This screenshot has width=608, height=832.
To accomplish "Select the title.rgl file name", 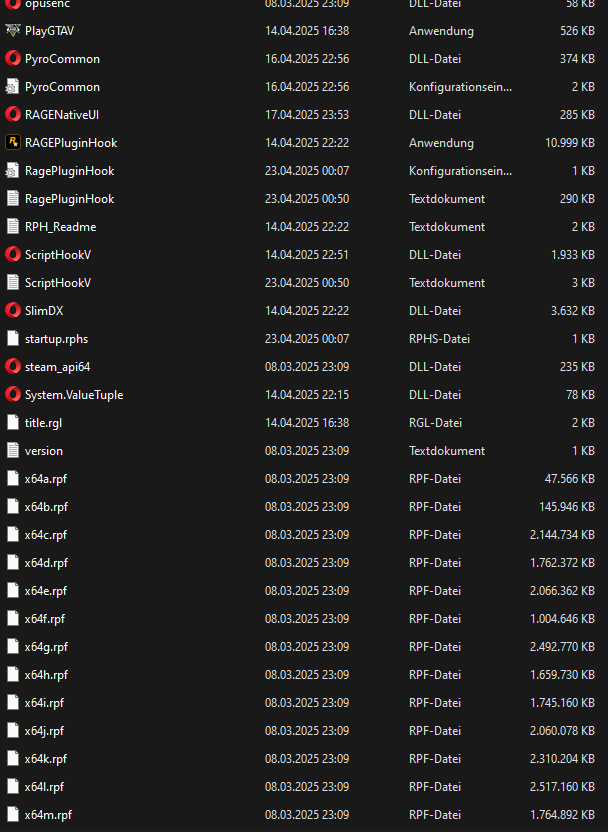I will (x=44, y=423).
